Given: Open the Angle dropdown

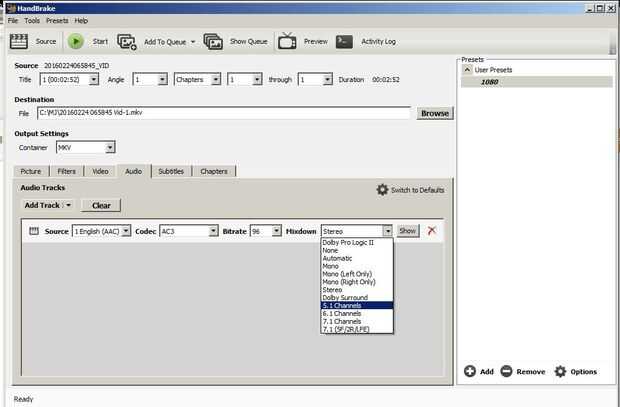Looking at the screenshot, I should tap(163, 80).
